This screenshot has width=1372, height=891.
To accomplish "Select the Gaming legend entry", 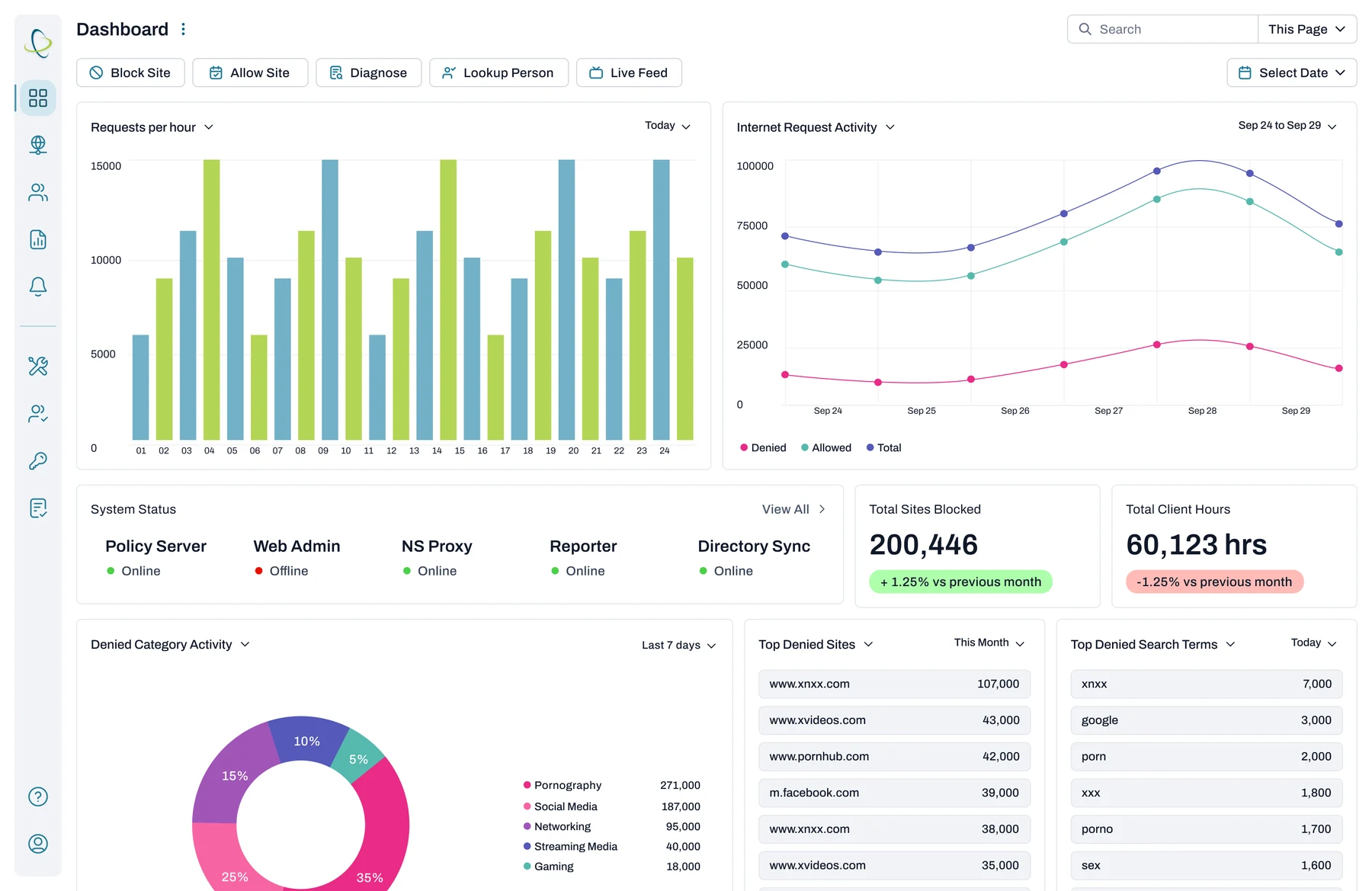I will 549,867.
